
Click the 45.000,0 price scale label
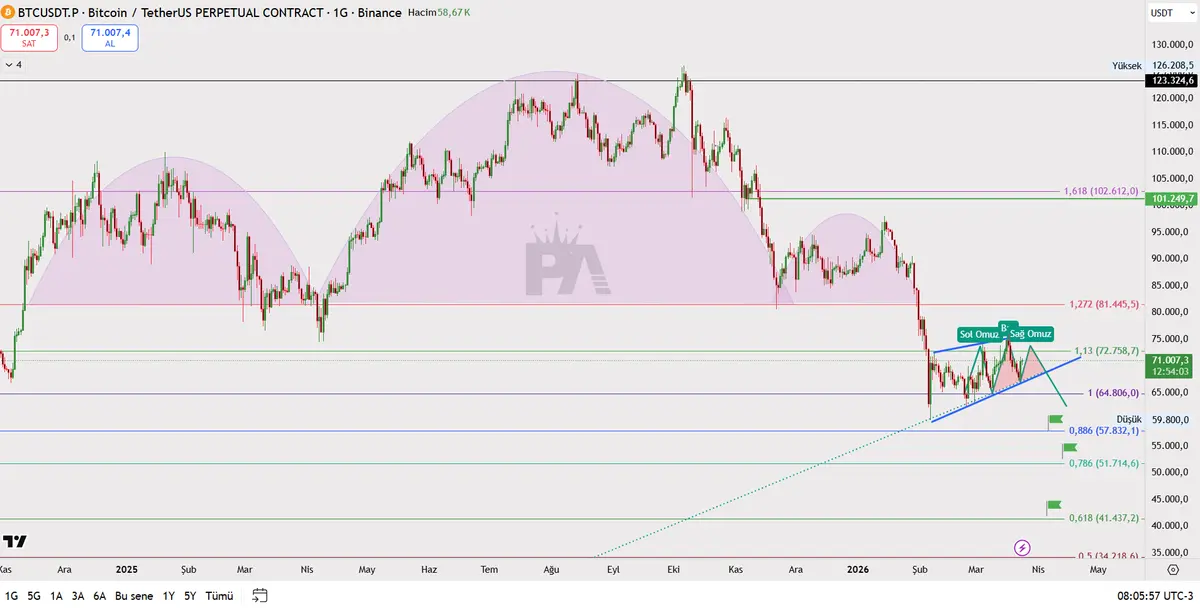(1172, 498)
